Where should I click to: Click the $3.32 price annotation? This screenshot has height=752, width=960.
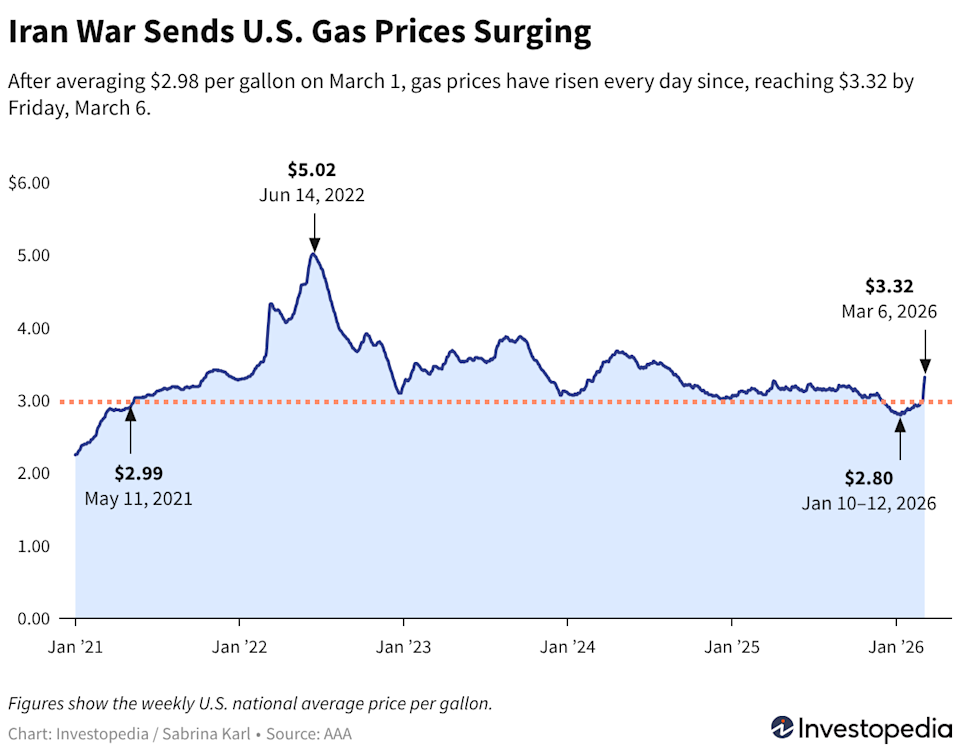890,286
